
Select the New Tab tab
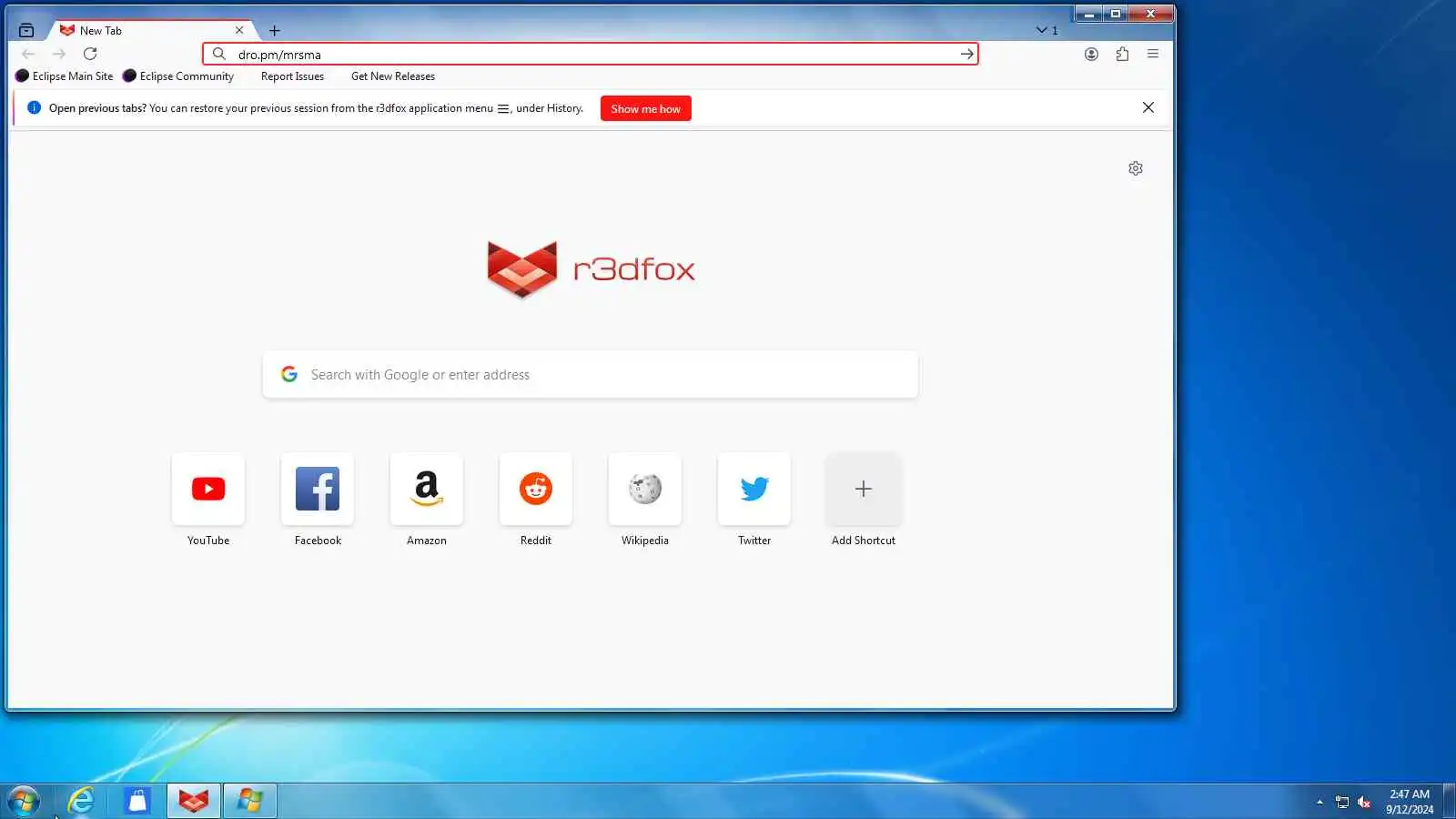coord(151,30)
